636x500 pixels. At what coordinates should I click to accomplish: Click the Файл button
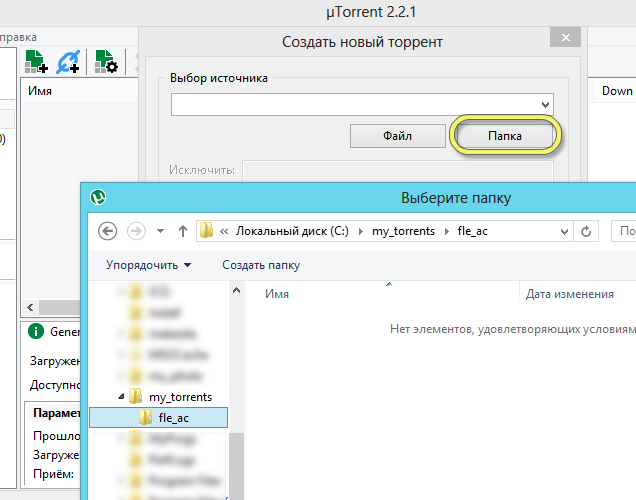tap(398, 135)
